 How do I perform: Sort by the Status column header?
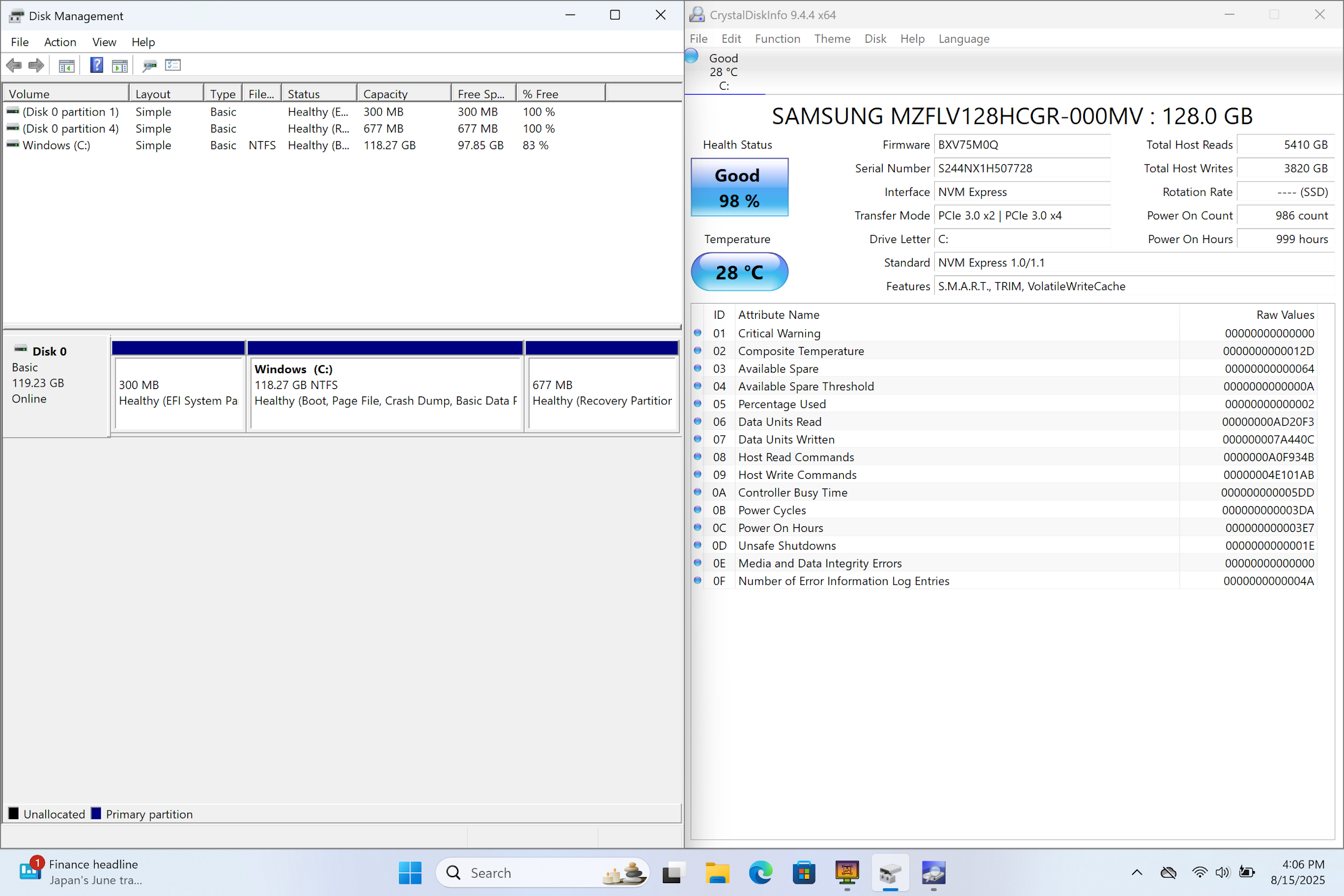point(319,93)
